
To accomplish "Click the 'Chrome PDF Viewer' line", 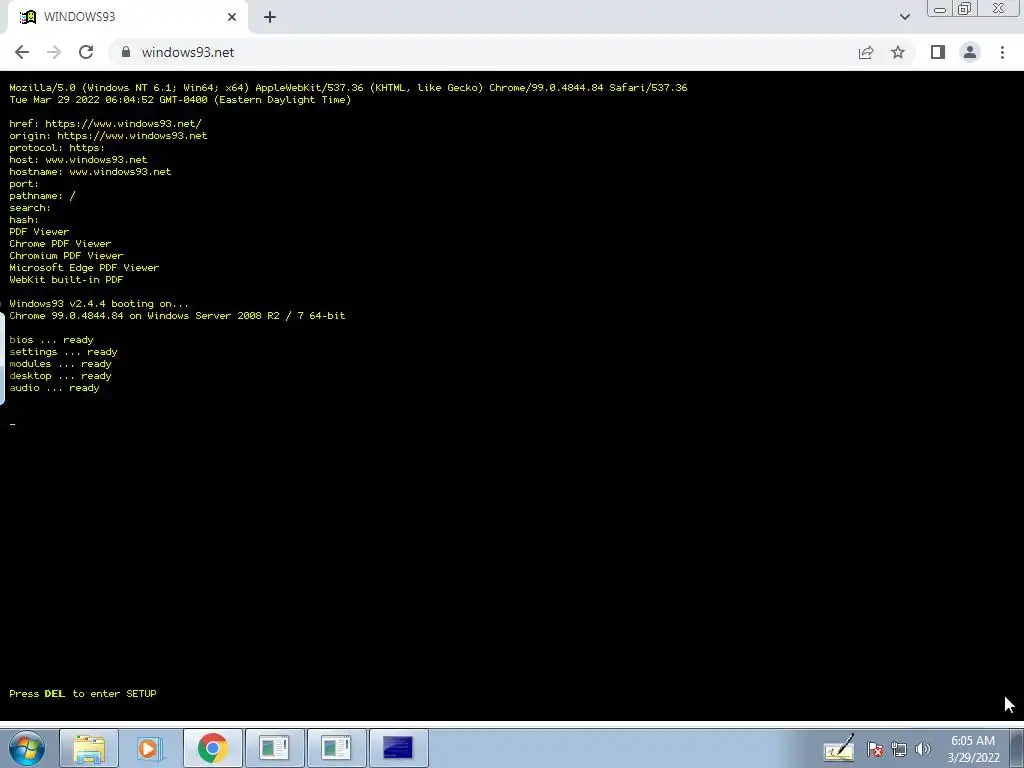I will coord(60,244).
